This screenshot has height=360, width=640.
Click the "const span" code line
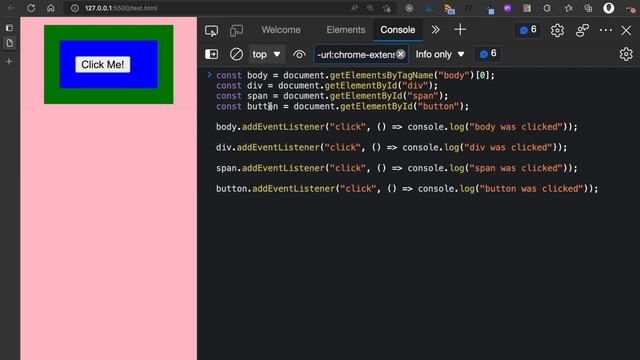332,96
